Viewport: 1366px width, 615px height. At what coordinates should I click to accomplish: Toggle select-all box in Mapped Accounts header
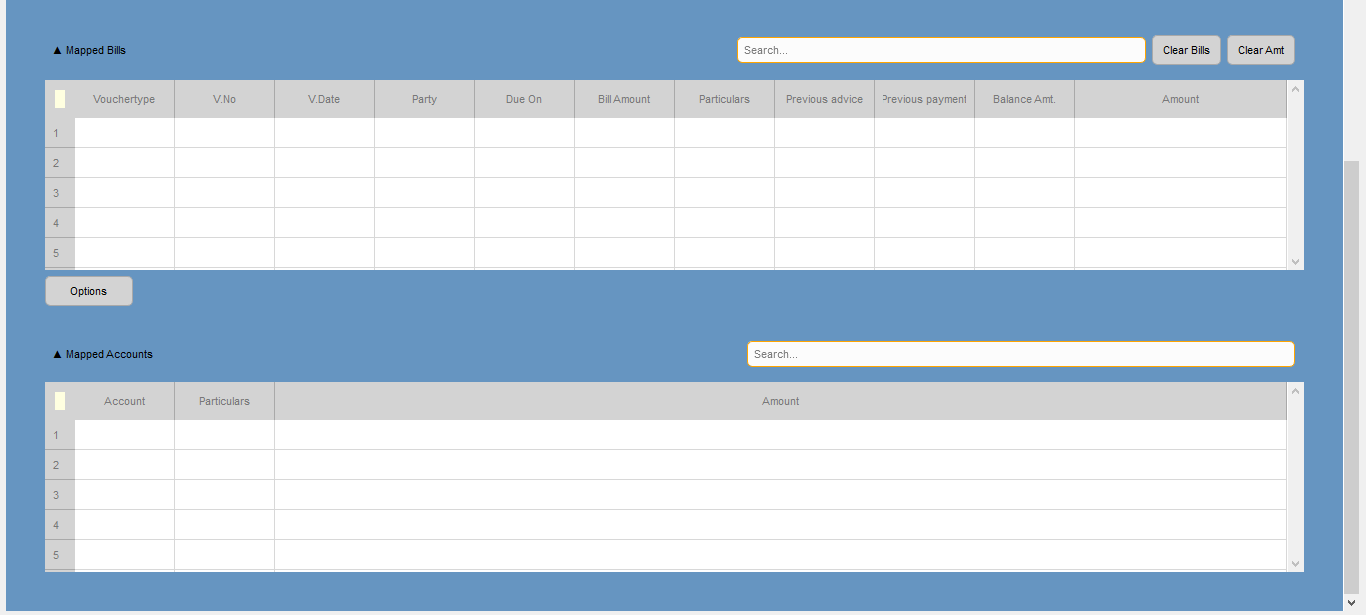tap(60, 401)
